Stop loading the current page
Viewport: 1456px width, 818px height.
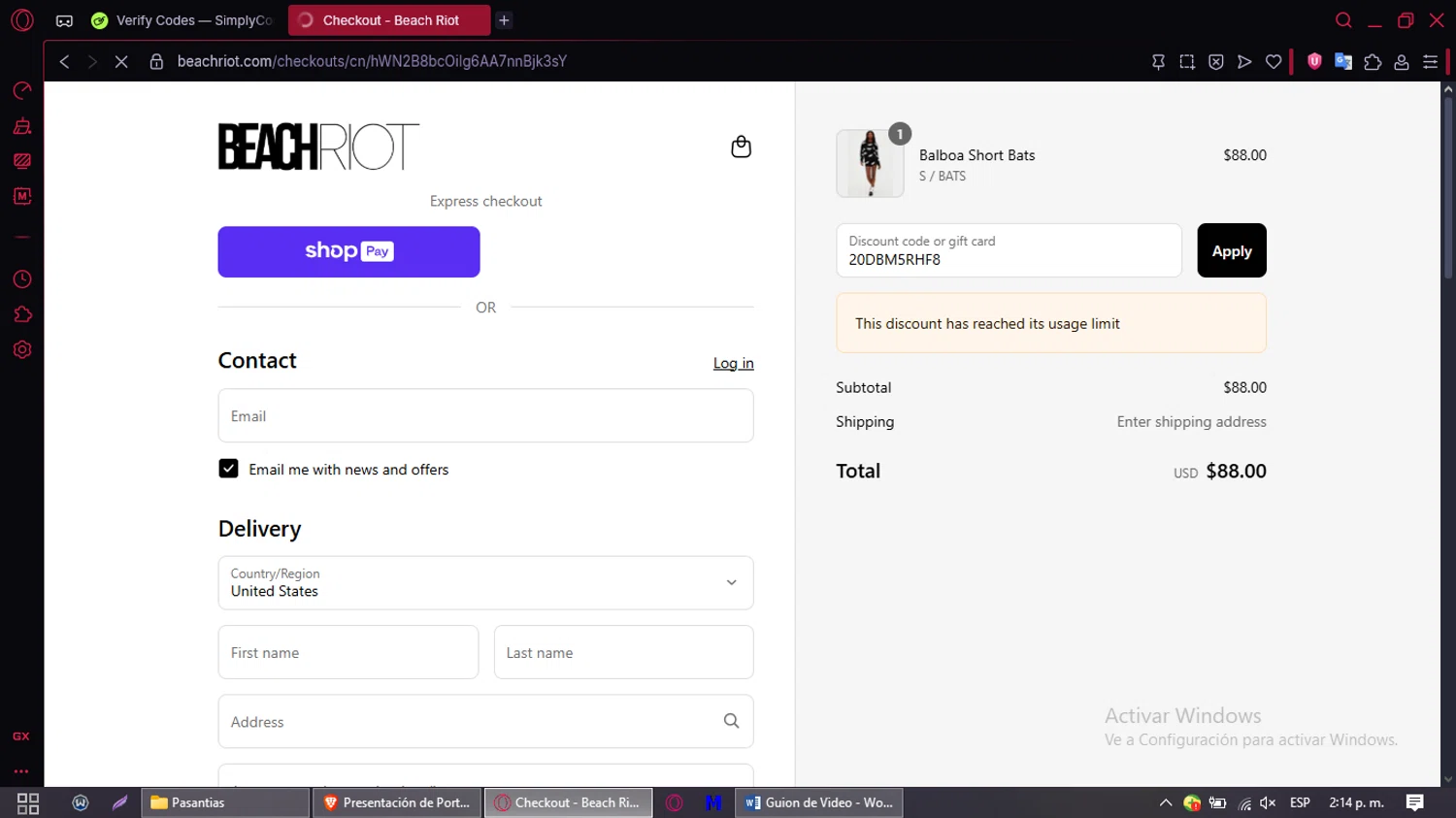pyautogui.click(x=121, y=61)
